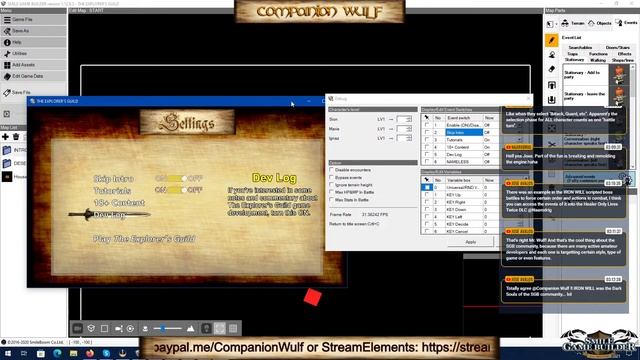Click the 3D cube view icon in map toolbar
This screenshot has height=360, width=640.
click(91, 328)
